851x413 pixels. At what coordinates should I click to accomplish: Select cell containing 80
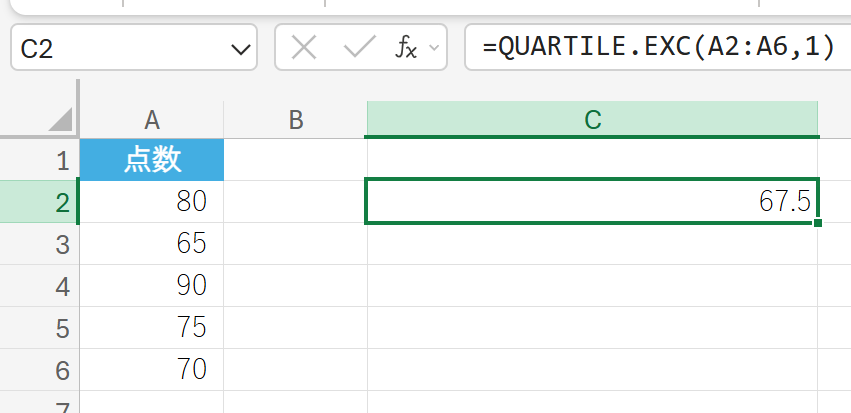pos(152,202)
